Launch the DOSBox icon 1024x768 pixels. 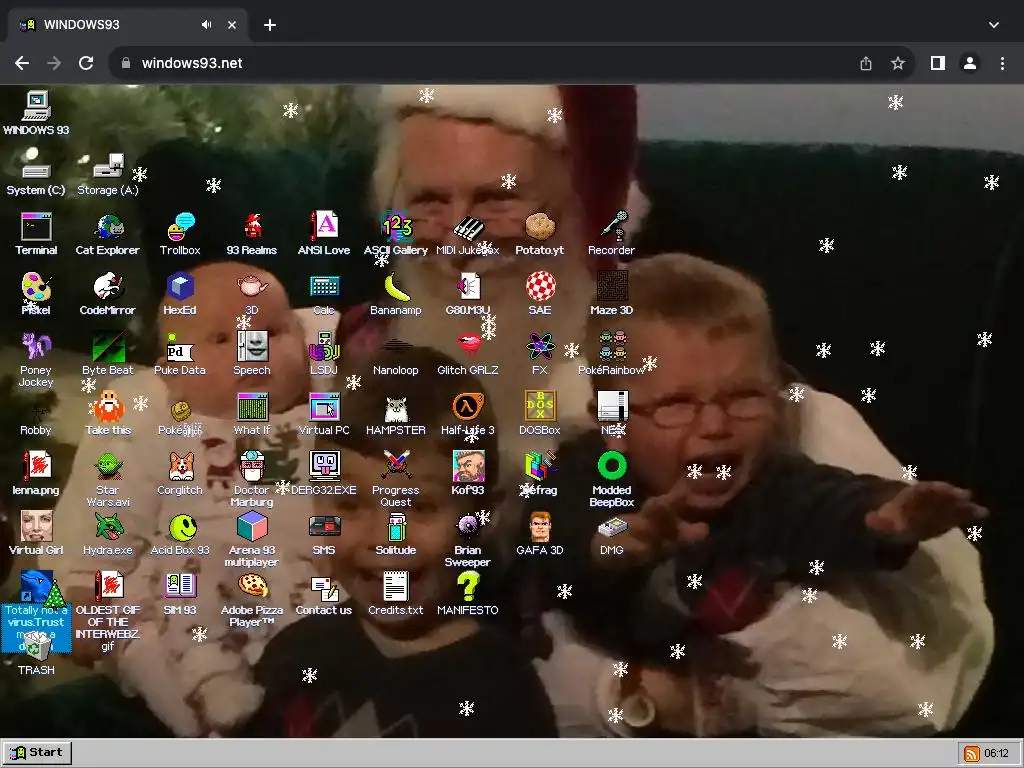540,414
